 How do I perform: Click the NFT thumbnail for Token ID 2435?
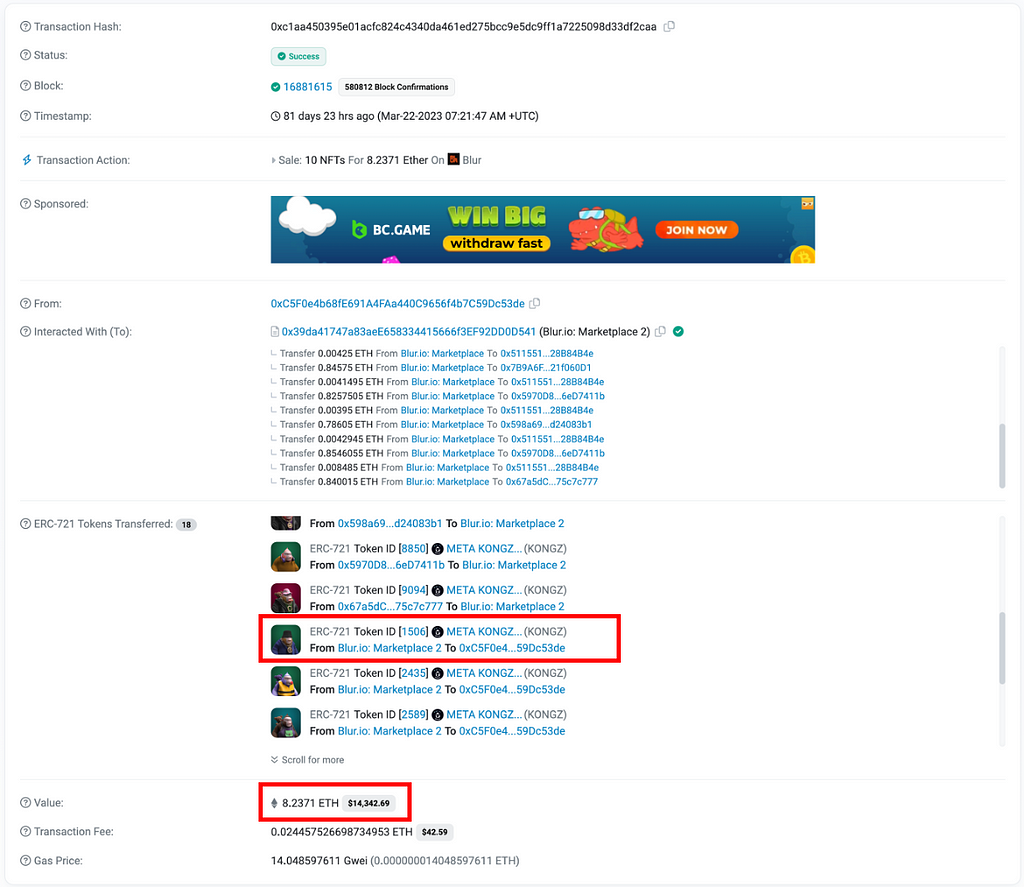tap(285, 681)
